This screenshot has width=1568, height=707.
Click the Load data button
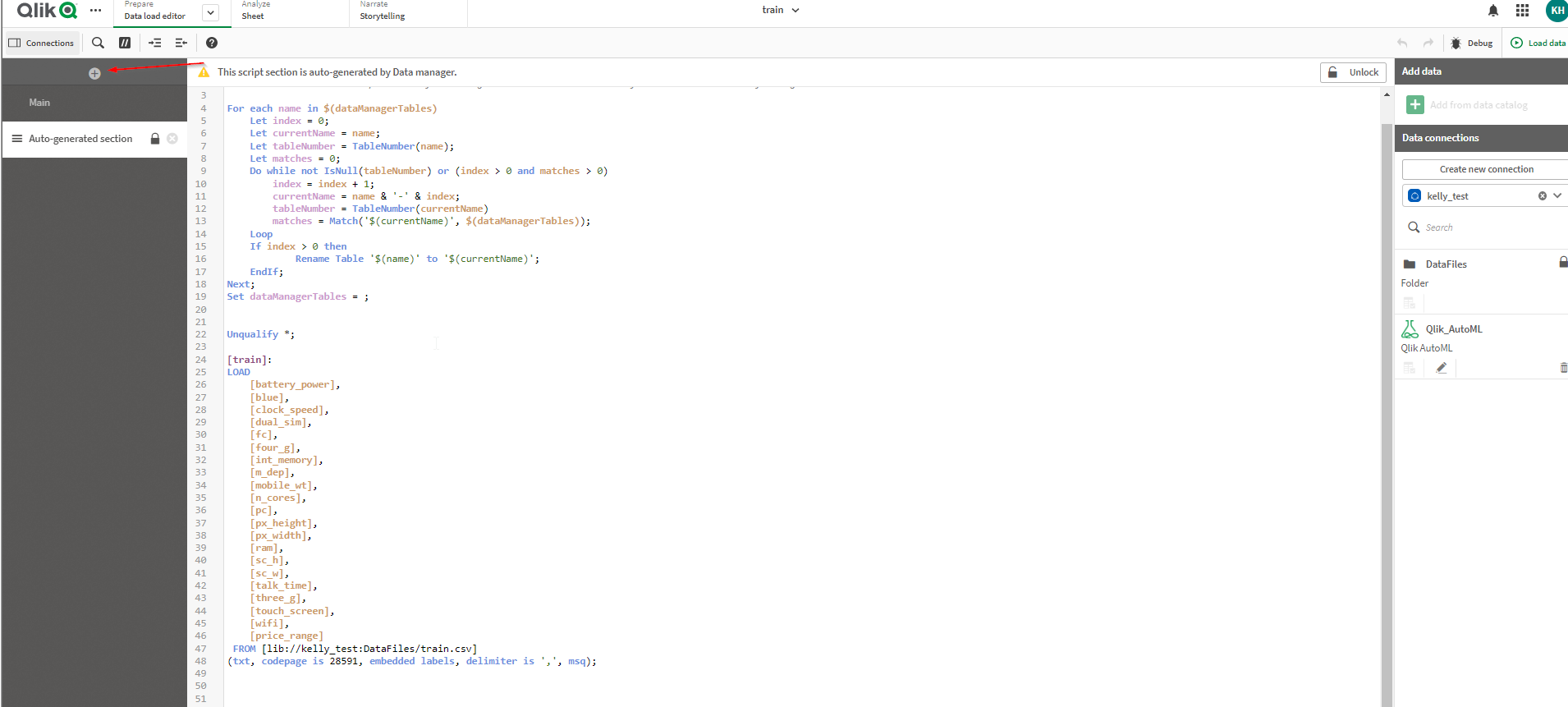point(1538,43)
